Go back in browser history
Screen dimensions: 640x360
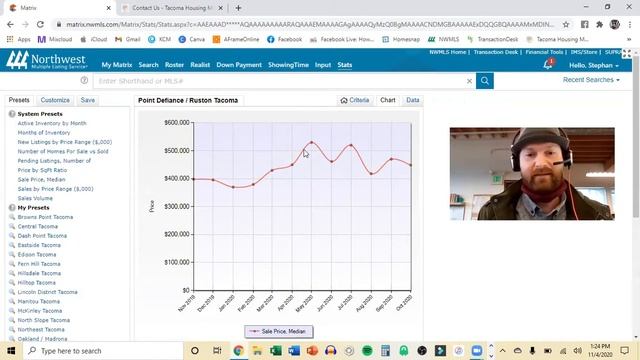[10, 24]
